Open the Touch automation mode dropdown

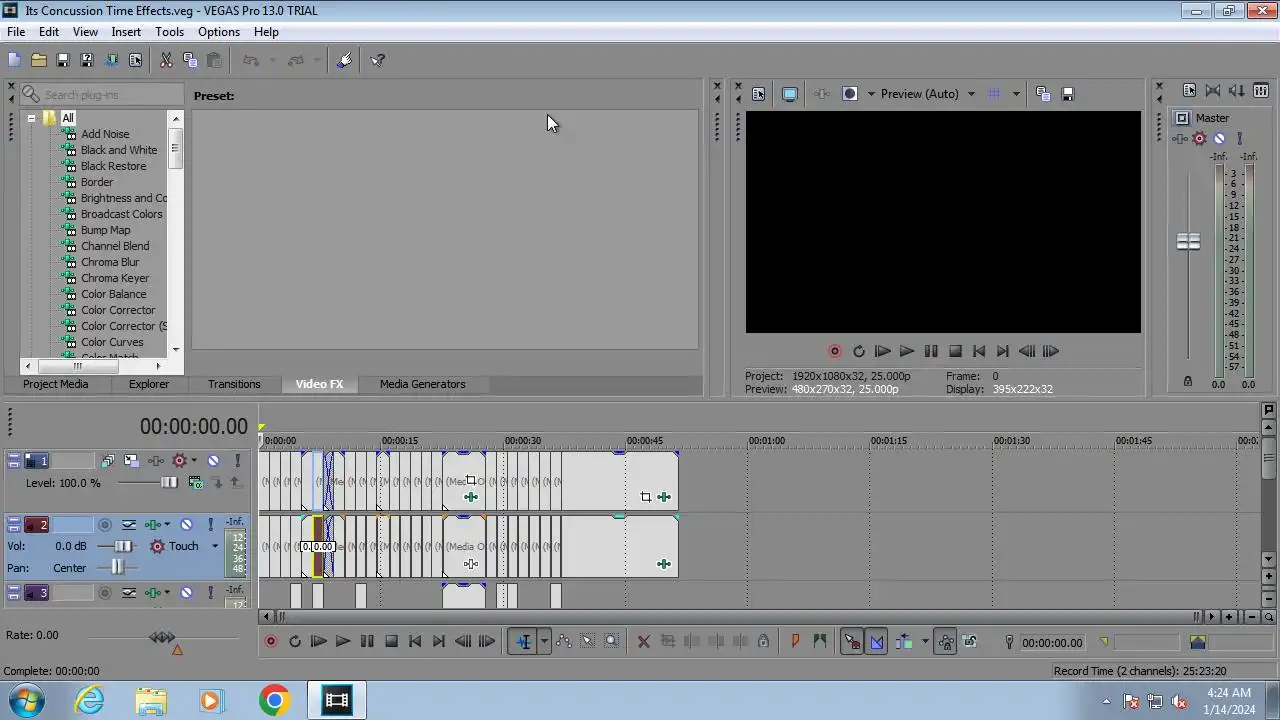point(214,547)
